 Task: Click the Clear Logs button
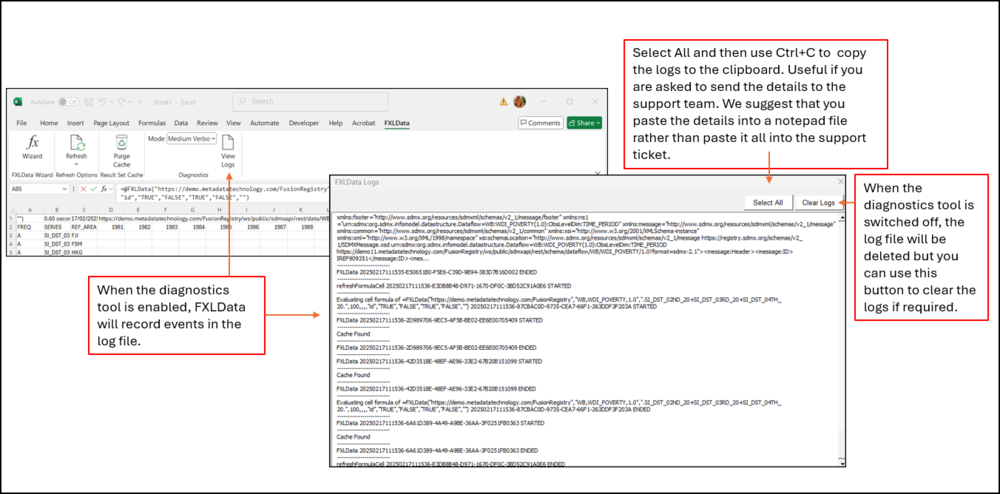tap(818, 202)
